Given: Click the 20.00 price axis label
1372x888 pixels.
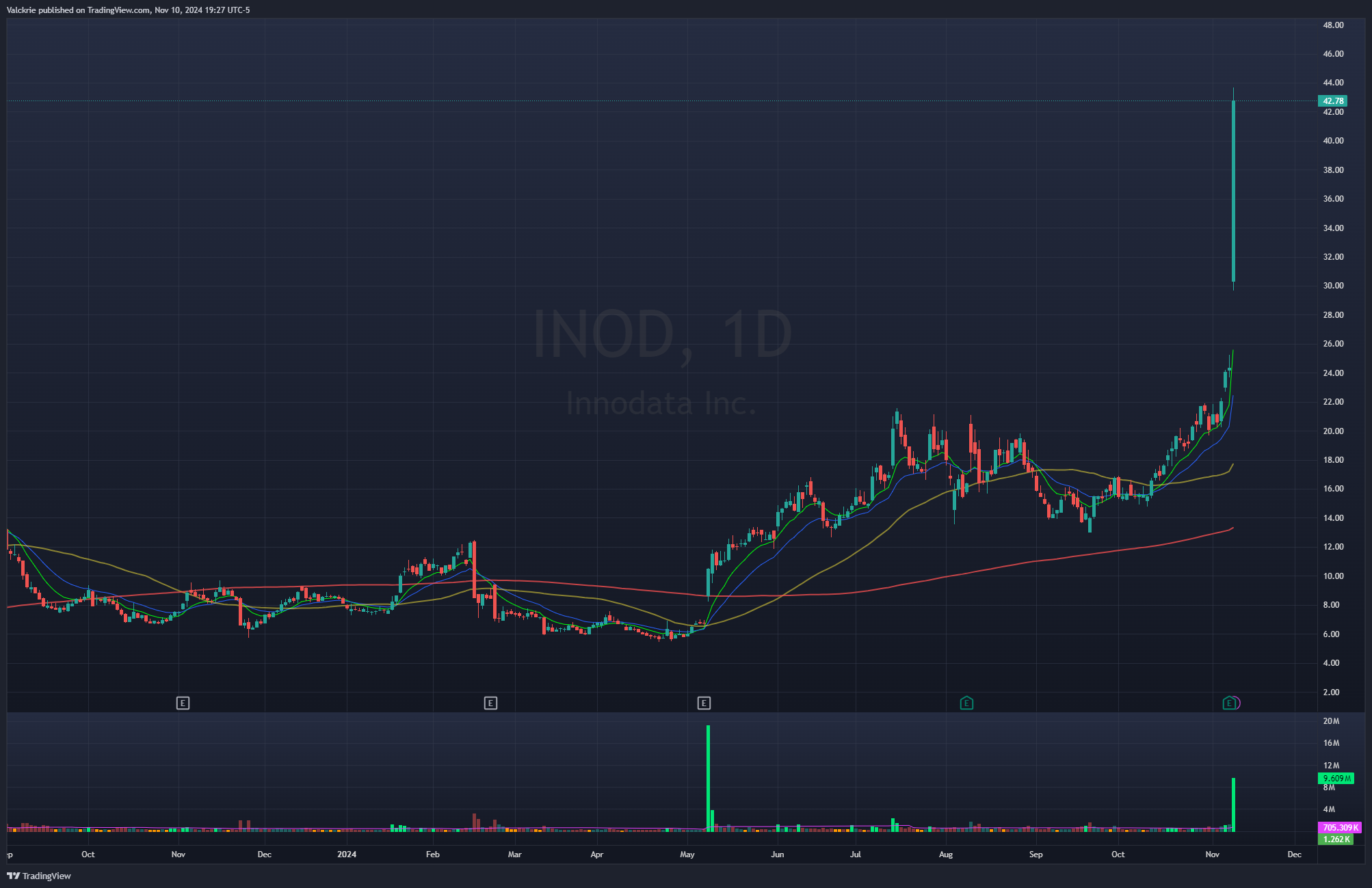Looking at the screenshot, I should pyautogui.click(x=1333, y=431).
